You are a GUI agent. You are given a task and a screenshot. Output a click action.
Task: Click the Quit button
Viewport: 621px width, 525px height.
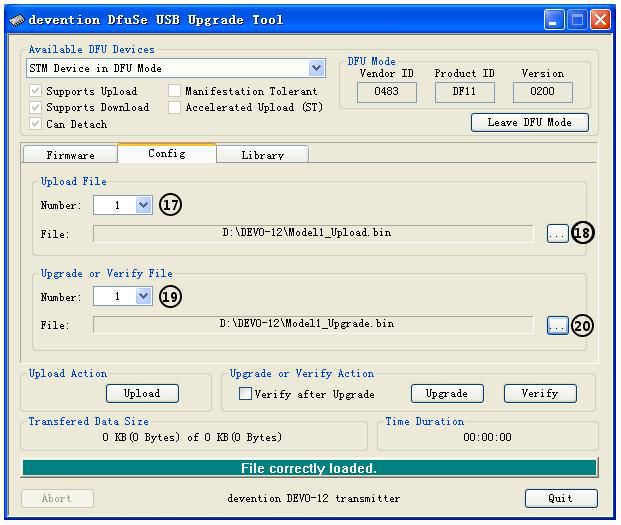[561, 498]
